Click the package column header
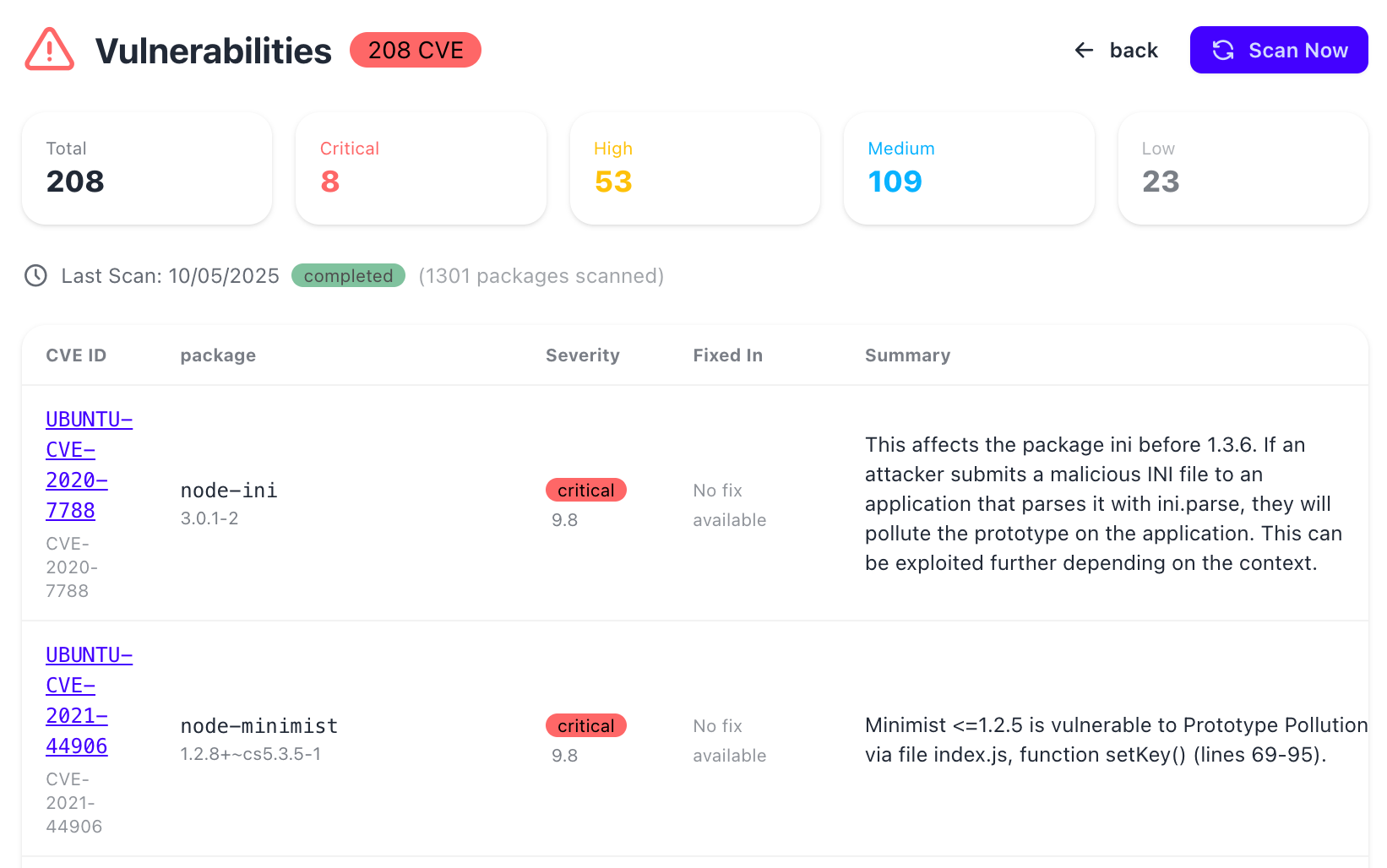 [218, 355]
